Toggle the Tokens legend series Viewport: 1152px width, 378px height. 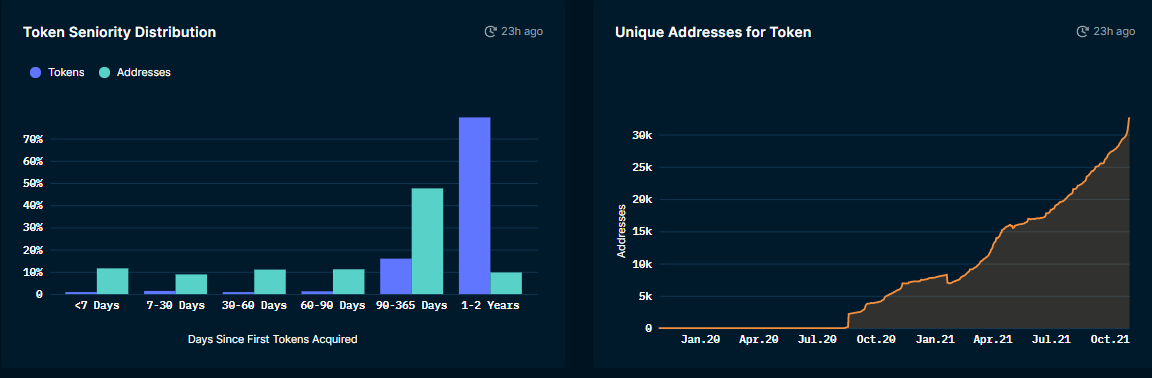coord(57,72)
